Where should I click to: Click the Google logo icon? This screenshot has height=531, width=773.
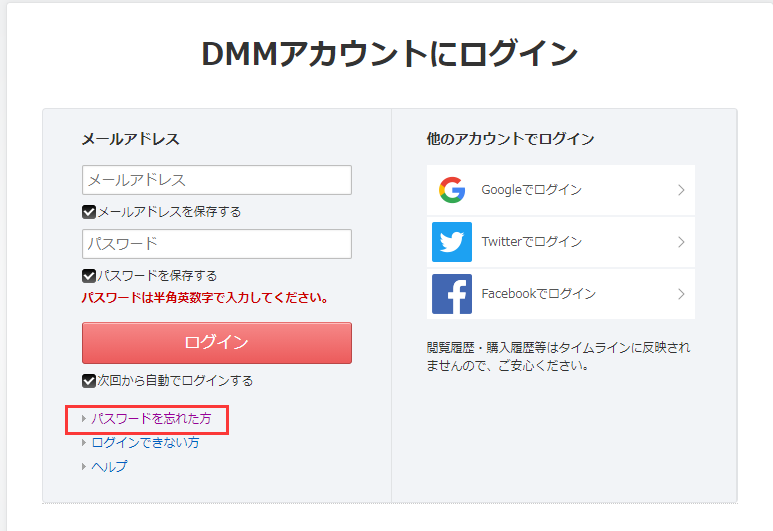point(452,190)
